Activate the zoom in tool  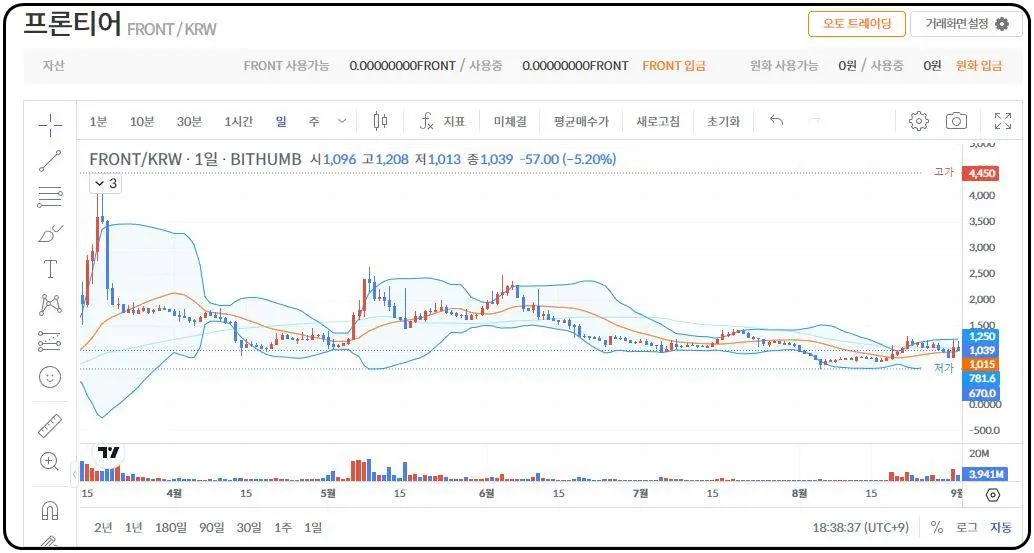point(50,461)
